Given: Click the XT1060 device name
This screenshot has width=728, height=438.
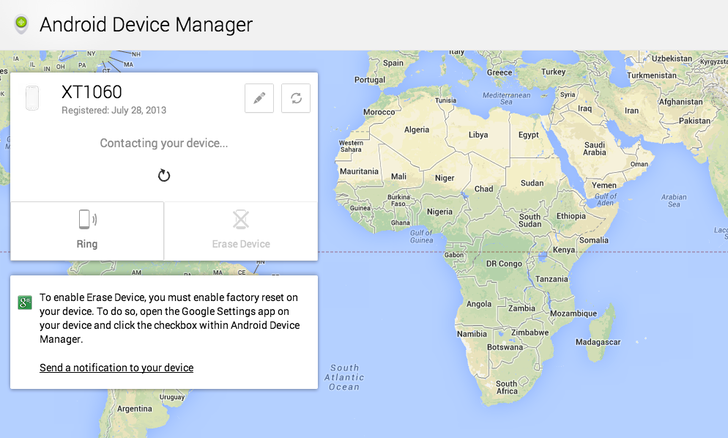Looking at the screenshot, I should coord(91,93).
